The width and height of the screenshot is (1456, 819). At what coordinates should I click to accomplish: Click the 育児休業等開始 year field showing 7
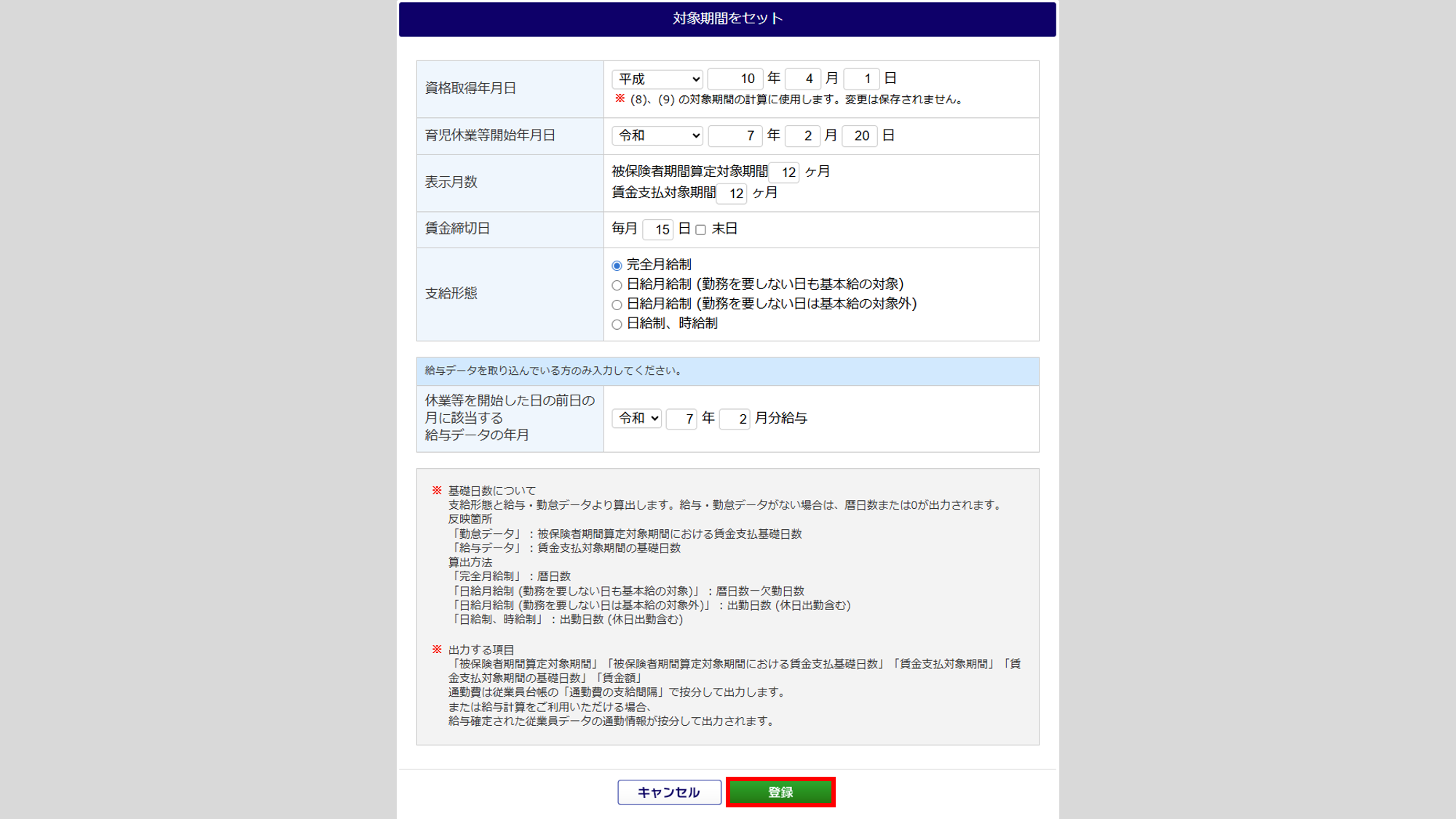(x=735, y=135)
